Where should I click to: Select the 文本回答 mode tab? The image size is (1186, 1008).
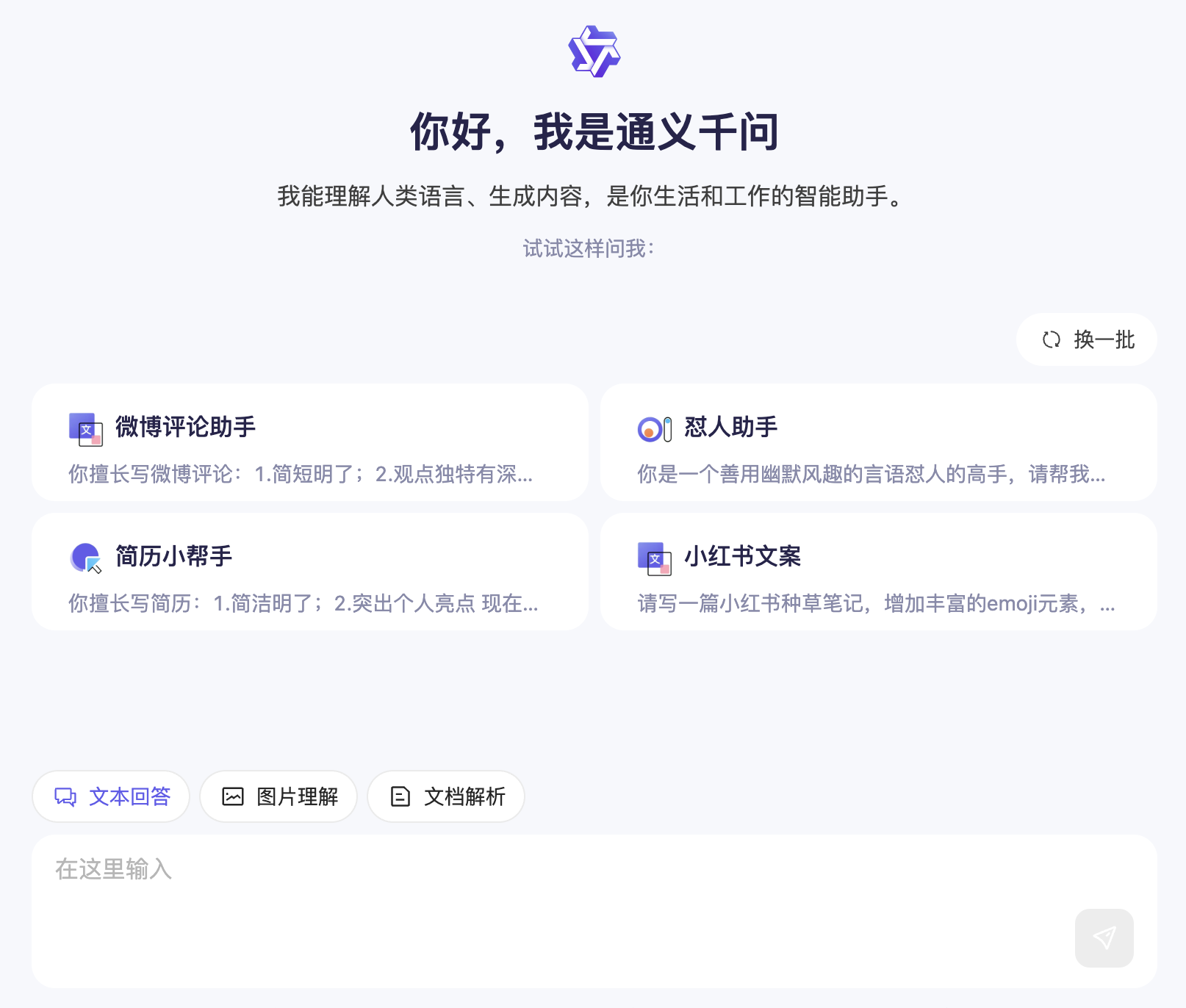[x=111, y=796]
